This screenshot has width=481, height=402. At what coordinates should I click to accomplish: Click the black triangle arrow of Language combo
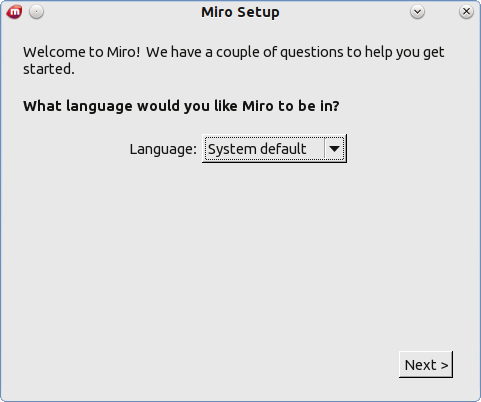point(334,149)
